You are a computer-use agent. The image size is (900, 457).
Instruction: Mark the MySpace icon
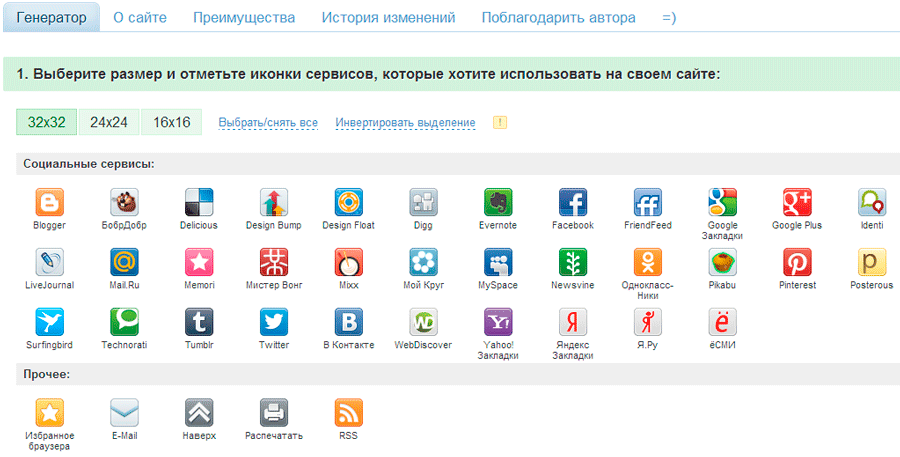point(498,262)
